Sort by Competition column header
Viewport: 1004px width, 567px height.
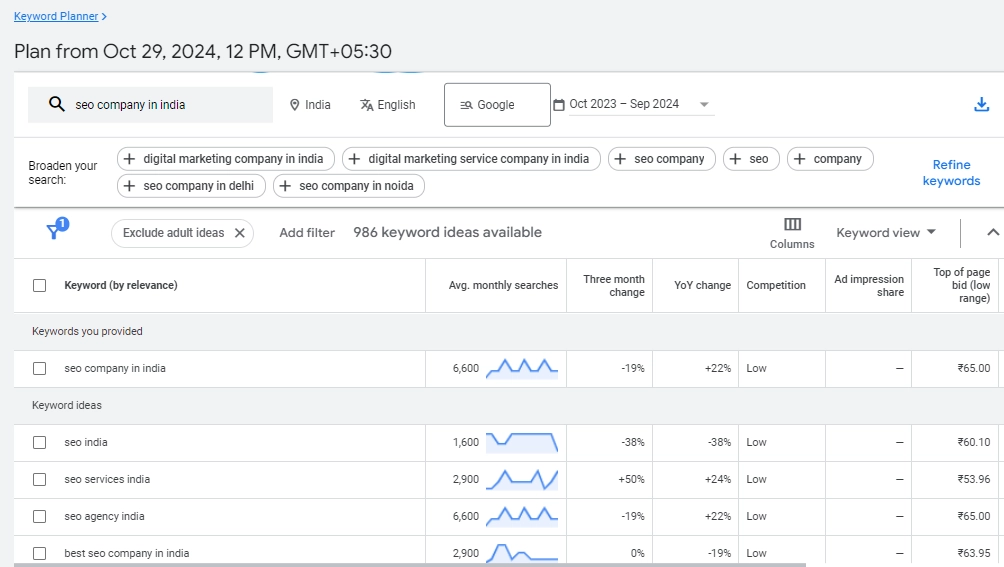point(776,285)
